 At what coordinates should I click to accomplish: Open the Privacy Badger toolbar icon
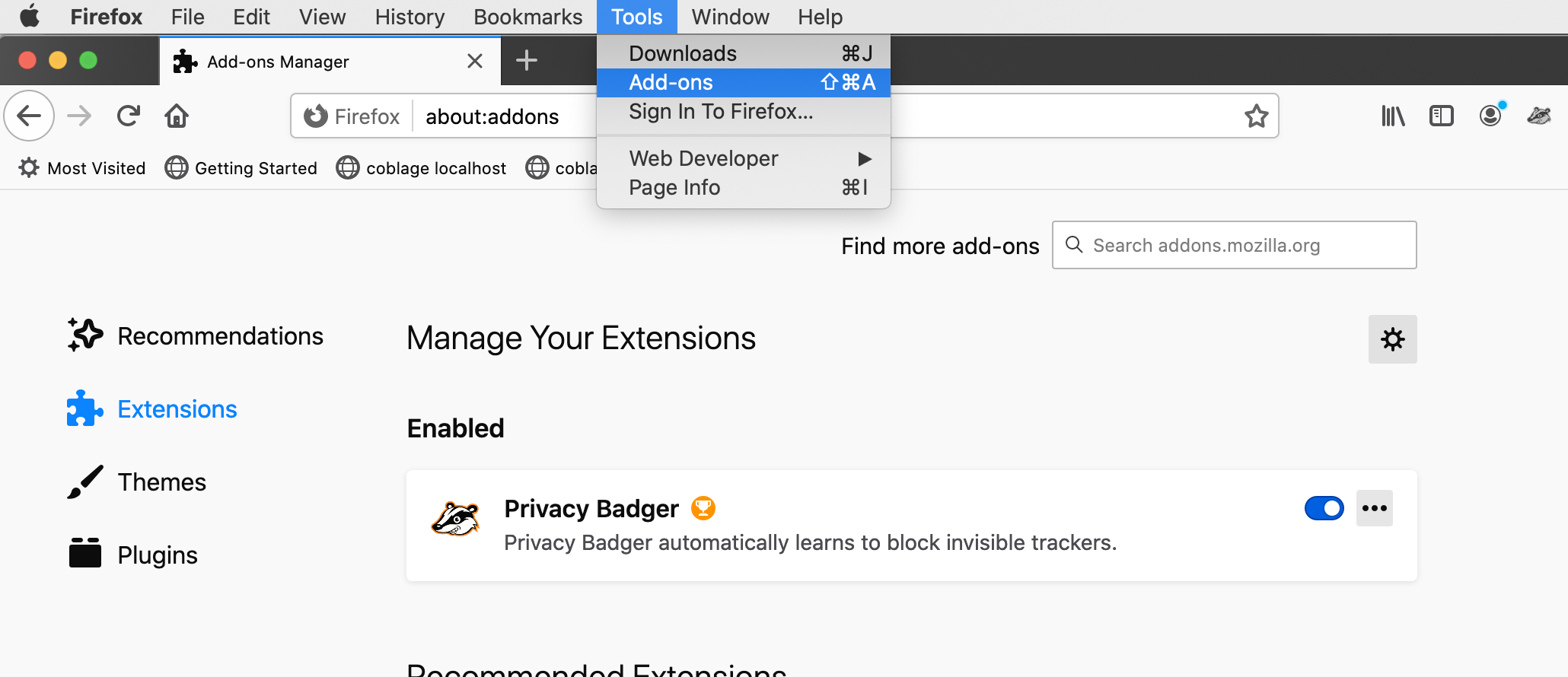coord(1539,116)
